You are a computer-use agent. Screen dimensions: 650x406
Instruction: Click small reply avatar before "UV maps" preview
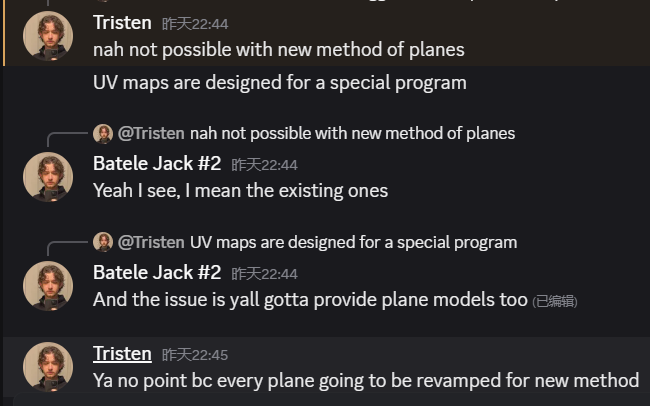103,242
